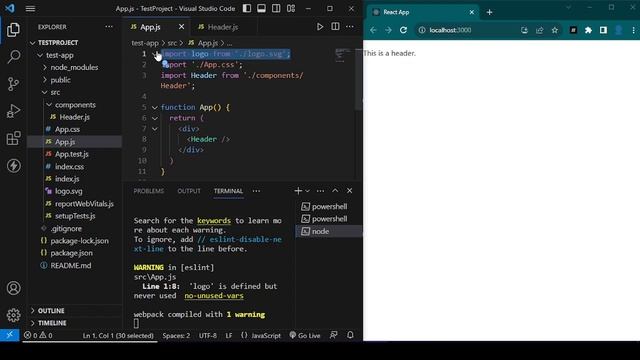Toggle the bottom panel layout icon
The width and height of the screenshot is (640, 360).
point(262,9)
